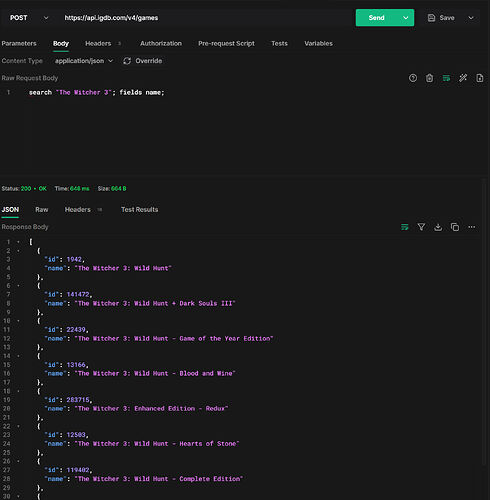
Task: Import file into request body
Action: (480, 78)
